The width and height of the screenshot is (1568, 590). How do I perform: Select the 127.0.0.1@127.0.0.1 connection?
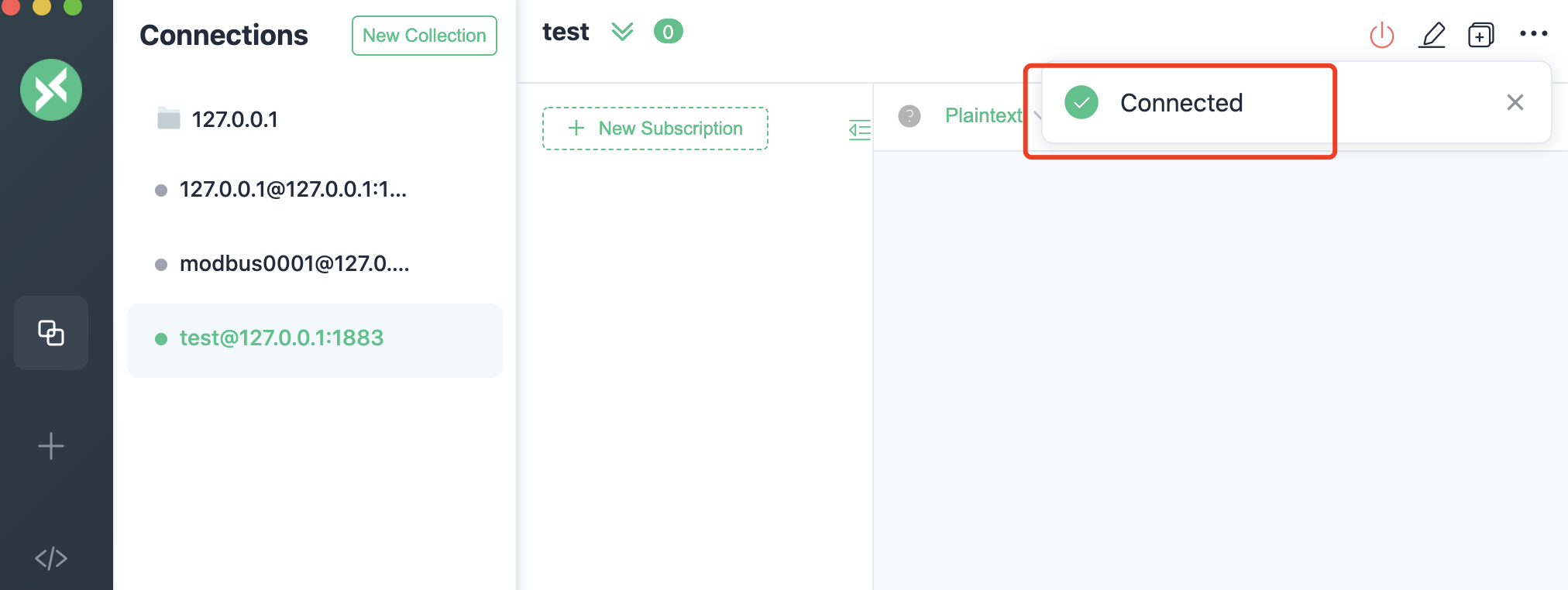pyautogui.click(x=293, y=190)
